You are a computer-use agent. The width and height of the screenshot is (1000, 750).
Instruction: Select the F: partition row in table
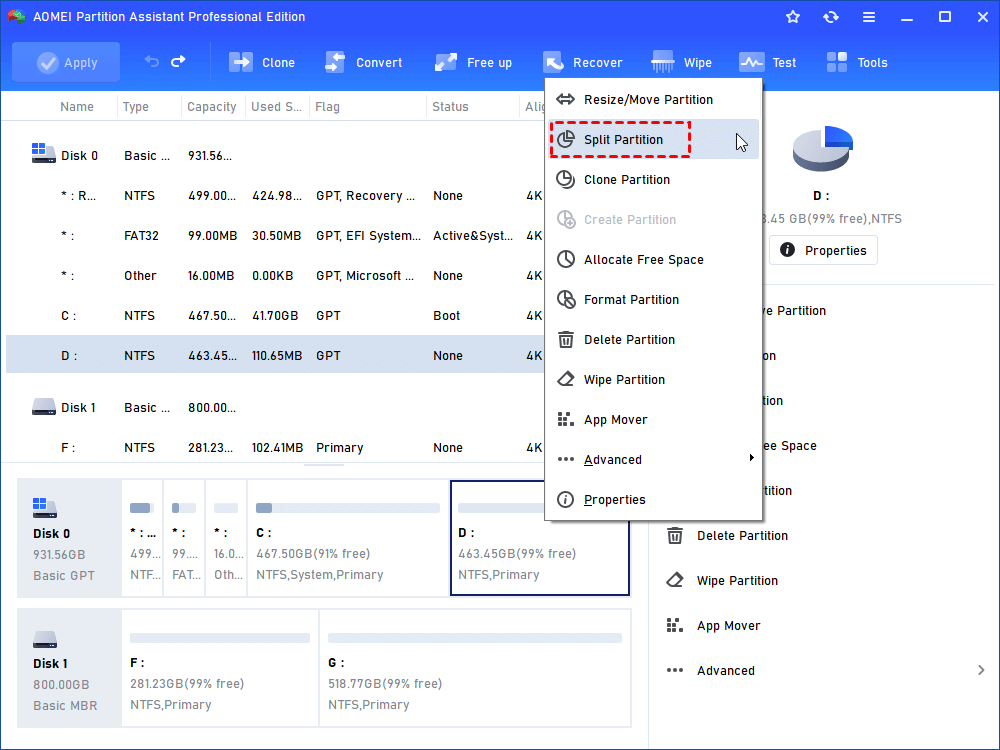click(275, 448)
